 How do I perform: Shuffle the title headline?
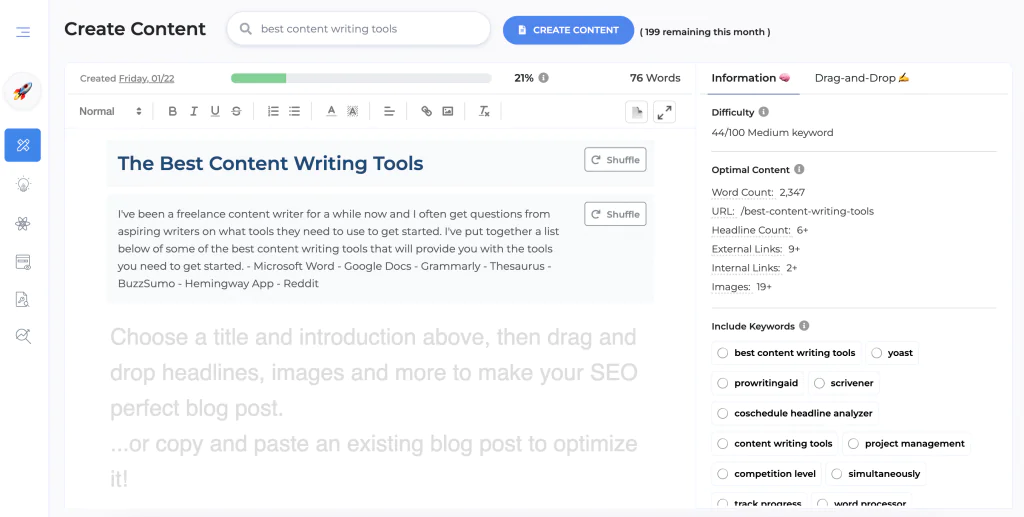coord(615,160)
